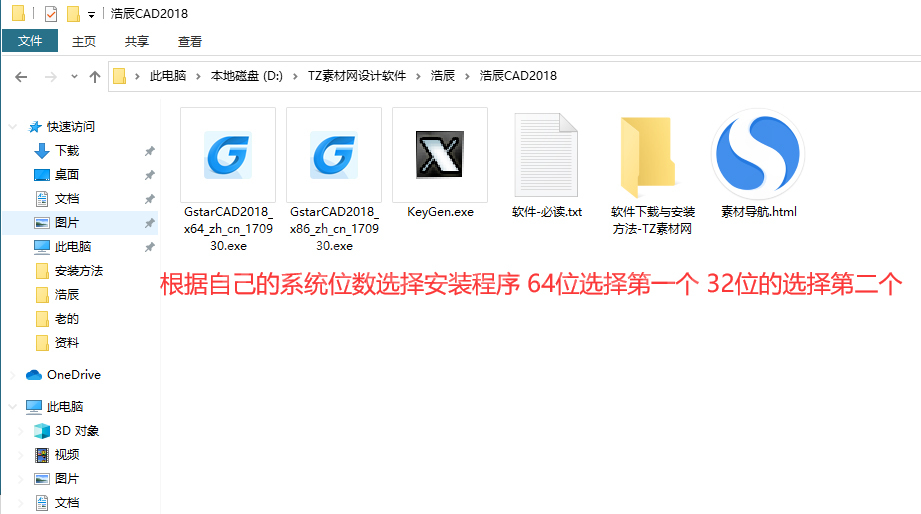Open customize quick access toolbar dropdown

(x=91, y=15)
